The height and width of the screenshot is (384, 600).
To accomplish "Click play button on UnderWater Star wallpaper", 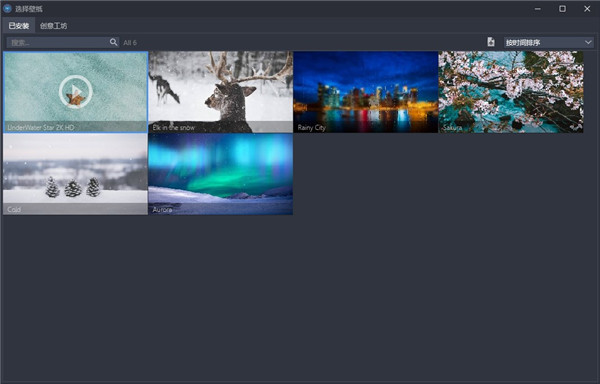I will click(x=76, y=92).
